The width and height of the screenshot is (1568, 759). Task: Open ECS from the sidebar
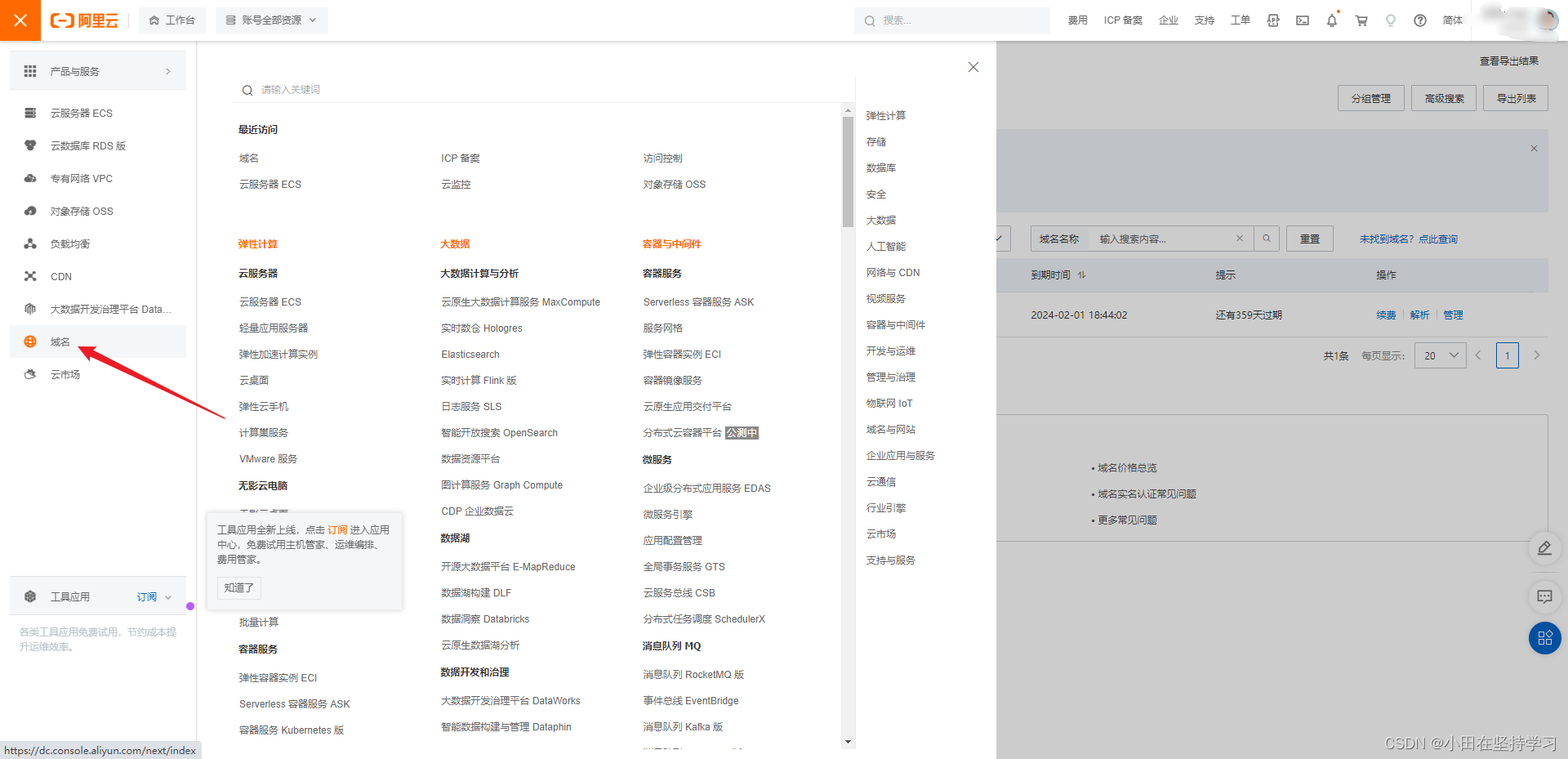coord(98,113)
